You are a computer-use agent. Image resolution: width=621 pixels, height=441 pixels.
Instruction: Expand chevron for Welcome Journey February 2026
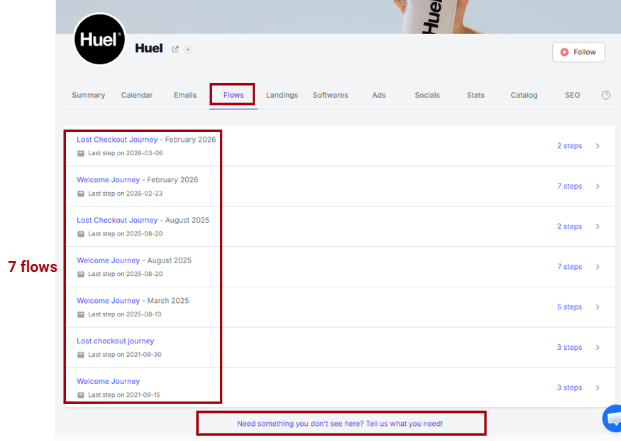[598, 186]
